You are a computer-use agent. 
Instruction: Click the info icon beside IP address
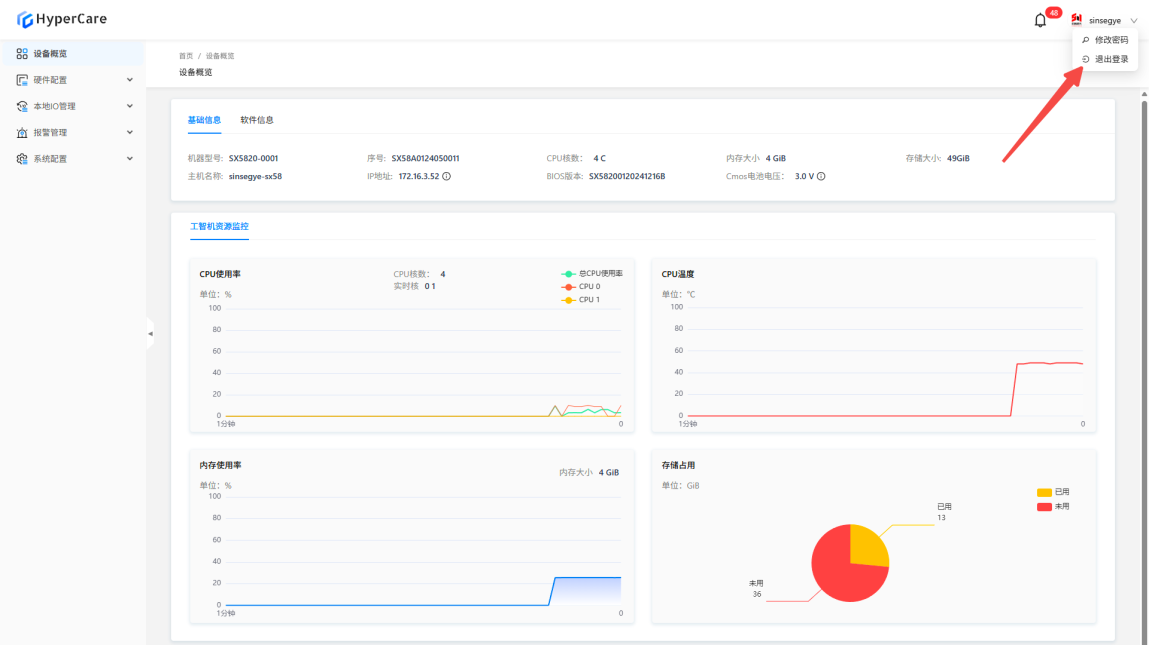(446, 176)
